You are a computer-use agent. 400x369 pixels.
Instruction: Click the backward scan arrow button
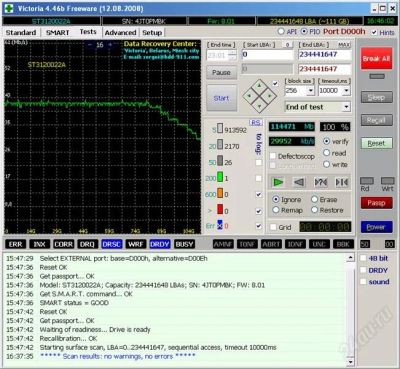[x=299, y=182]
